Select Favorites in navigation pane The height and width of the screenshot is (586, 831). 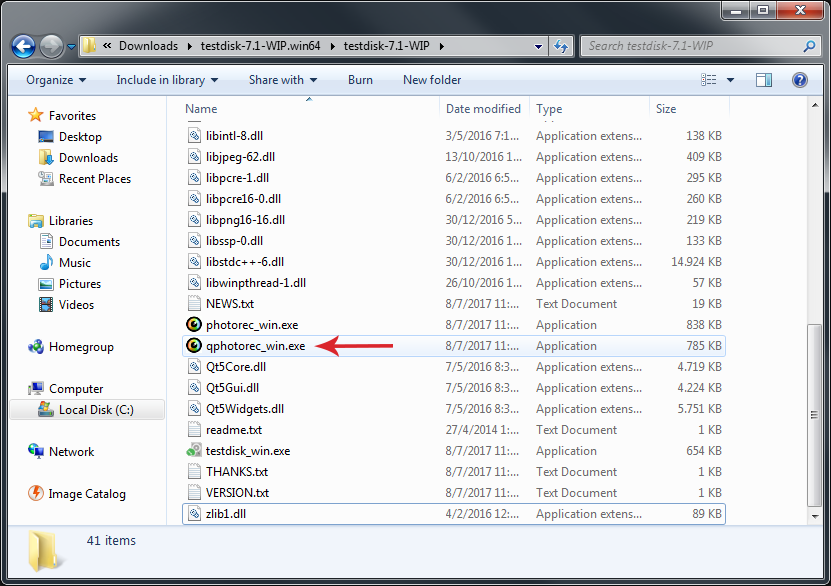click(x=72, y=116)
